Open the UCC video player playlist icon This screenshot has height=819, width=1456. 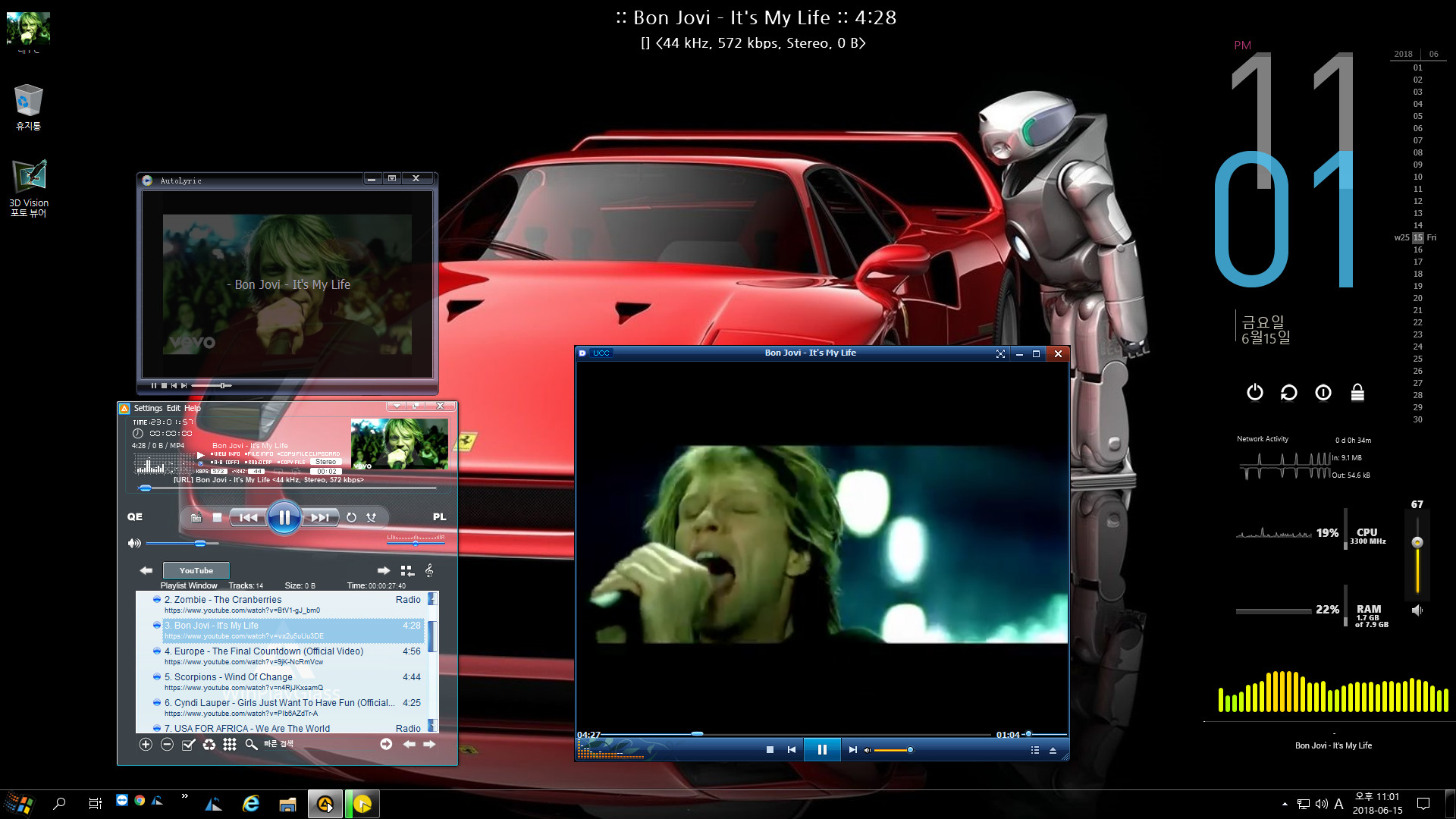[1034, 750]
